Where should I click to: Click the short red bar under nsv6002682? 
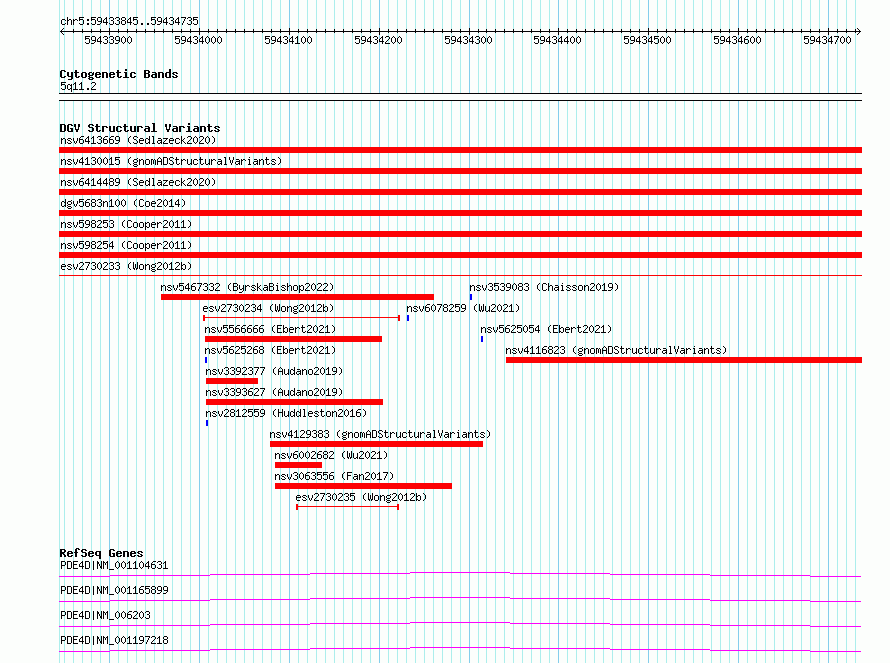299,465
